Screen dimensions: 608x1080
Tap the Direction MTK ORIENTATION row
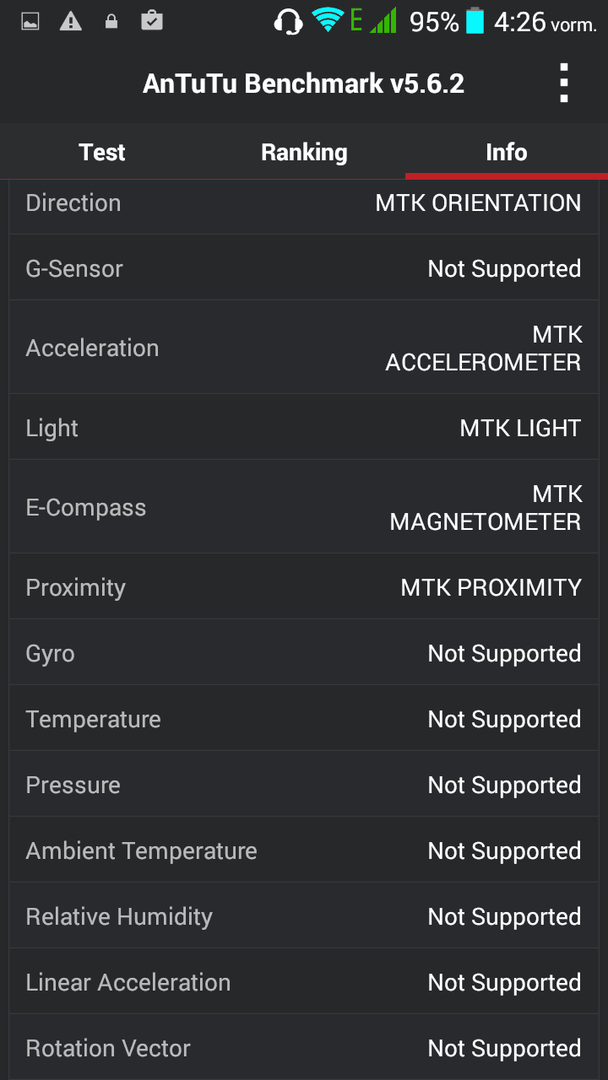[304, 207]
